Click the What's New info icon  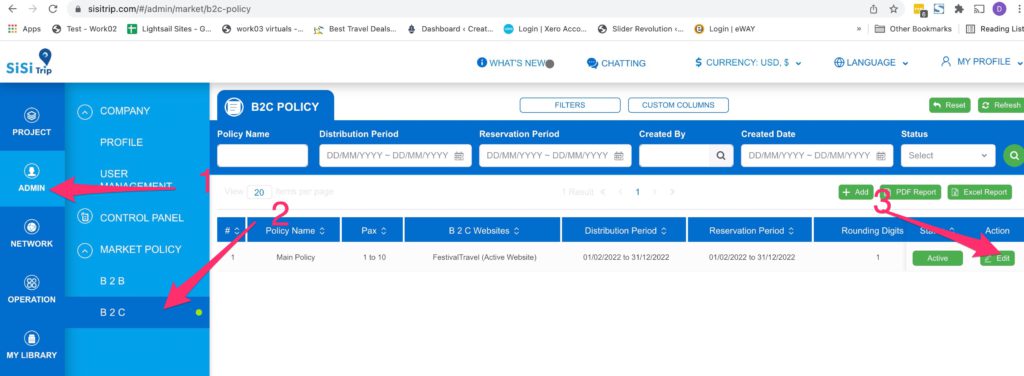point(482,63)
